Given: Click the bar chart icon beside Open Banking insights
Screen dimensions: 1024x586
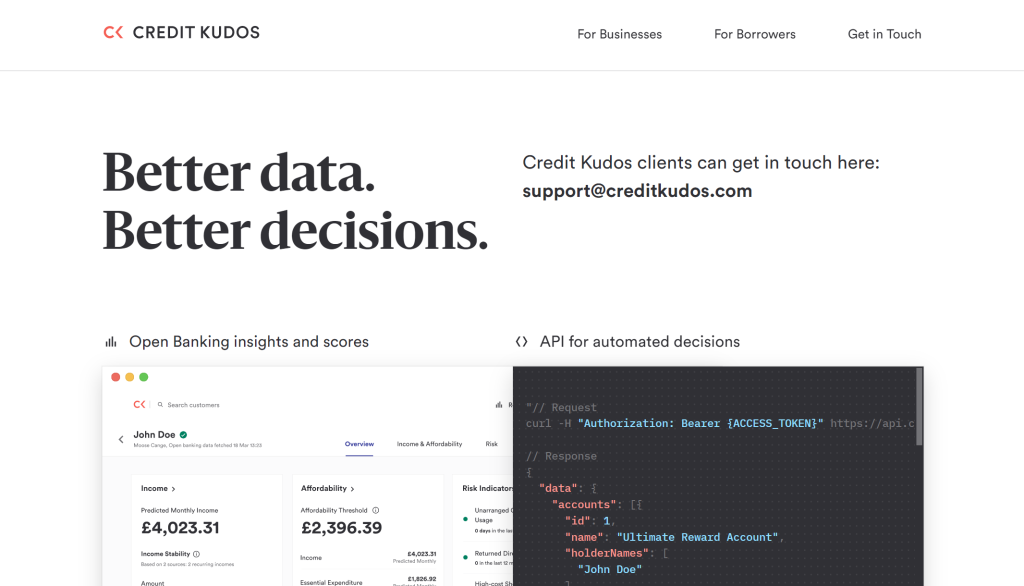Looking at the screenshot, I should [x=111, y=342].
